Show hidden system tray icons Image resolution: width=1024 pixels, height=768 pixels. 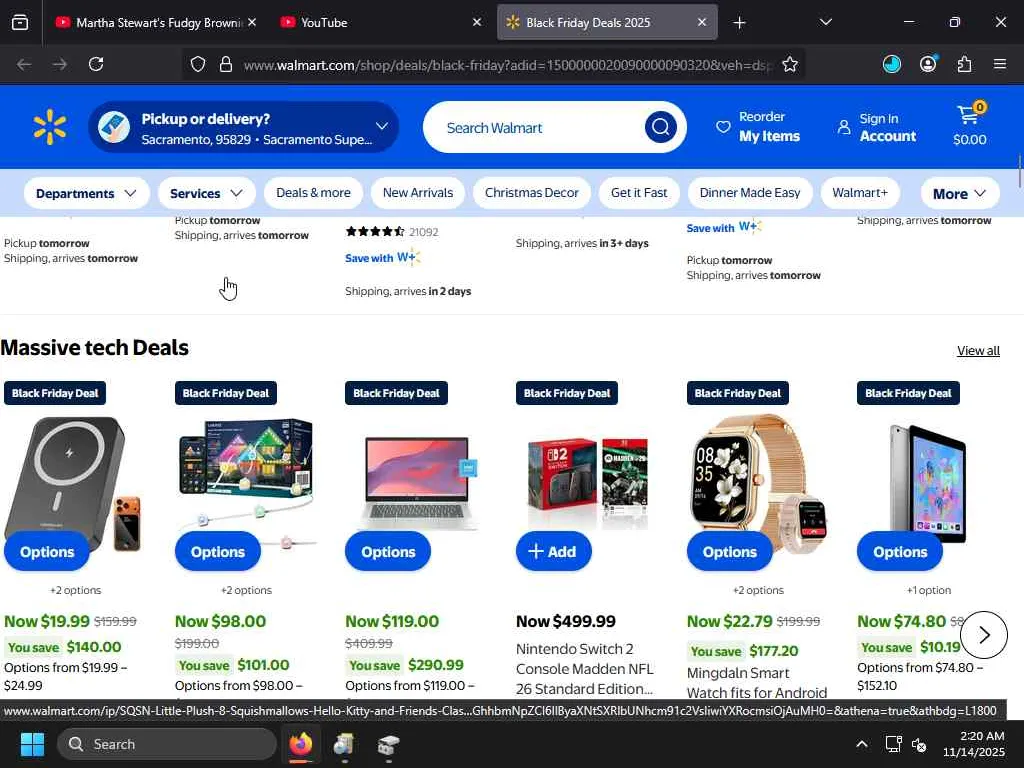862,744
